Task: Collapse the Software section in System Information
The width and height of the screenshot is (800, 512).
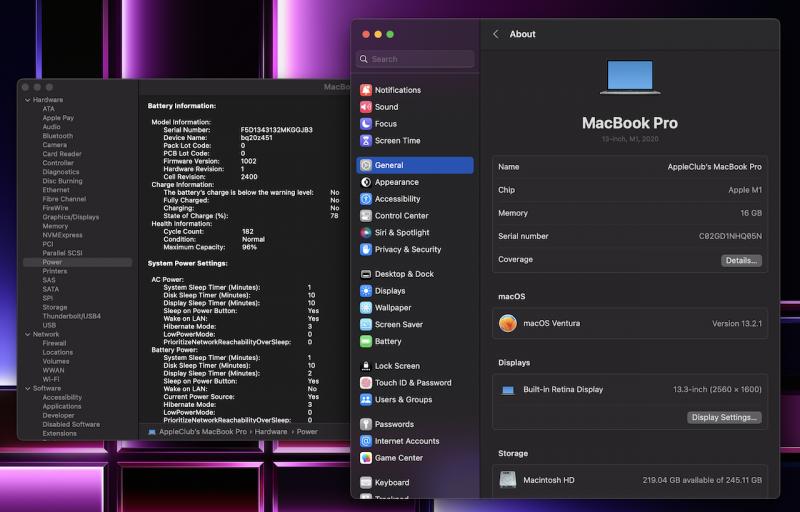Action: click(x=28, y=389)
